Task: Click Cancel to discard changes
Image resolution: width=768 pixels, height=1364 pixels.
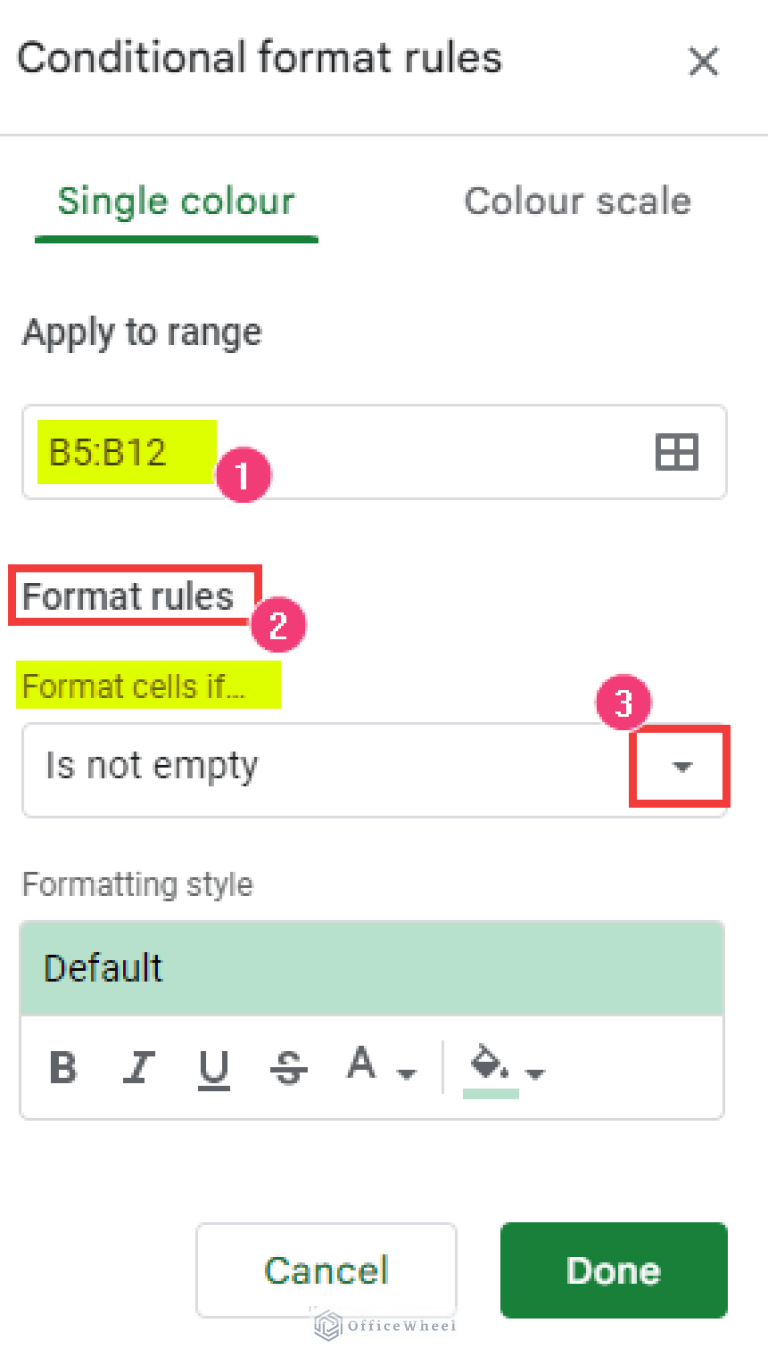Action: [x=326, y=1270]
